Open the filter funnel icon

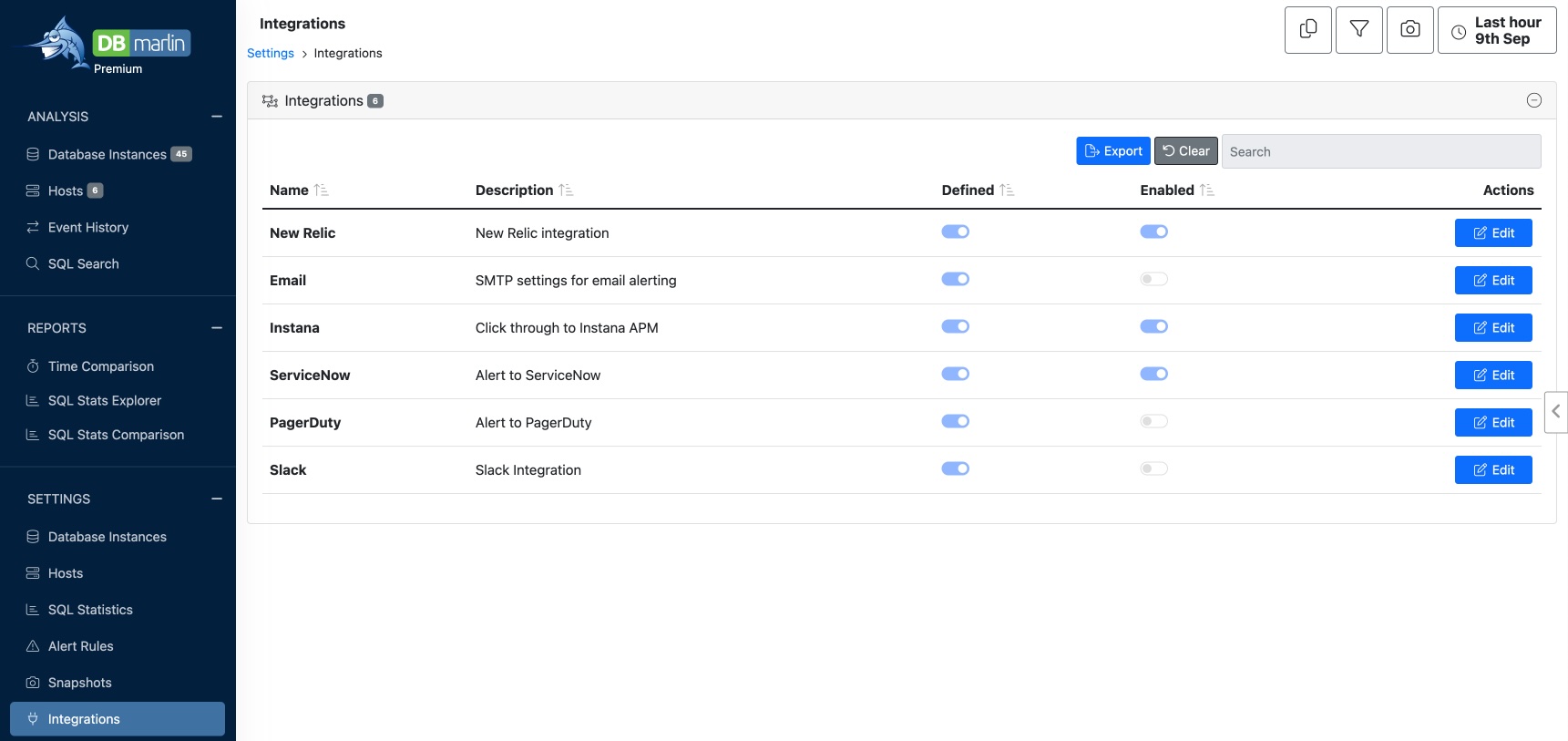(x=1359, y=30)
